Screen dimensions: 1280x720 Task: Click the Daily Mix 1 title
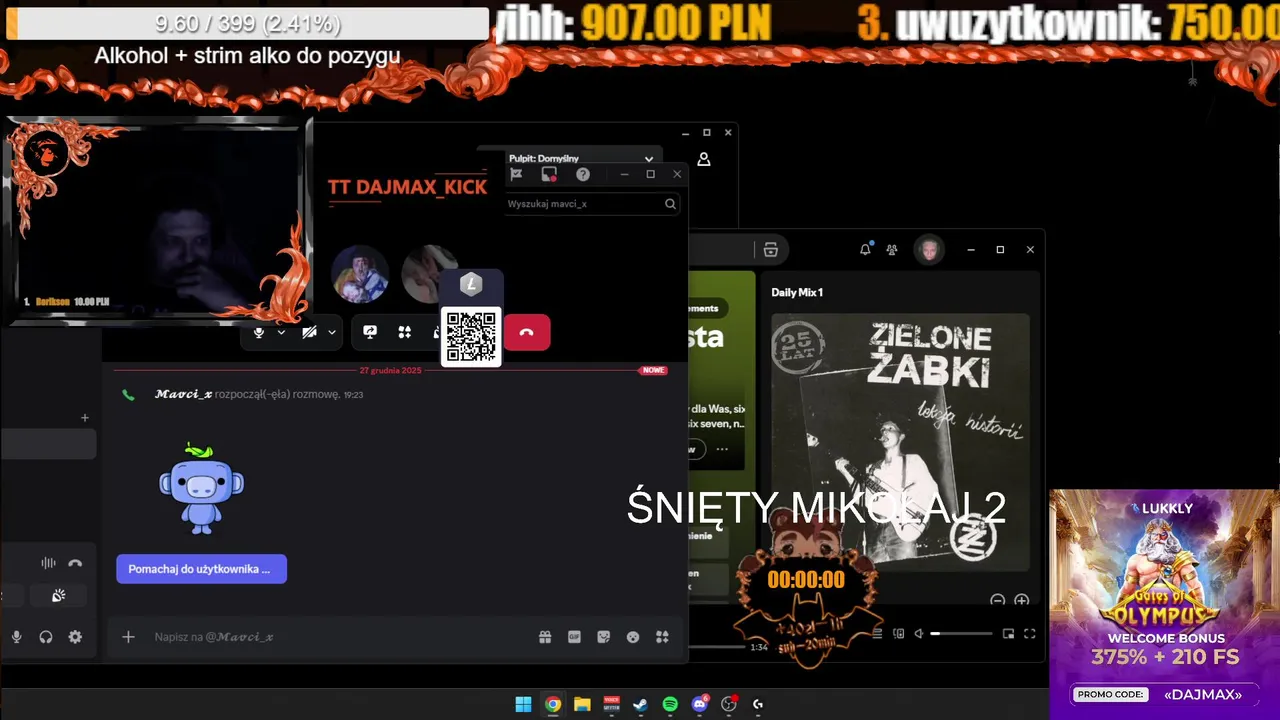pyautogui.click(x=797, y=292)
